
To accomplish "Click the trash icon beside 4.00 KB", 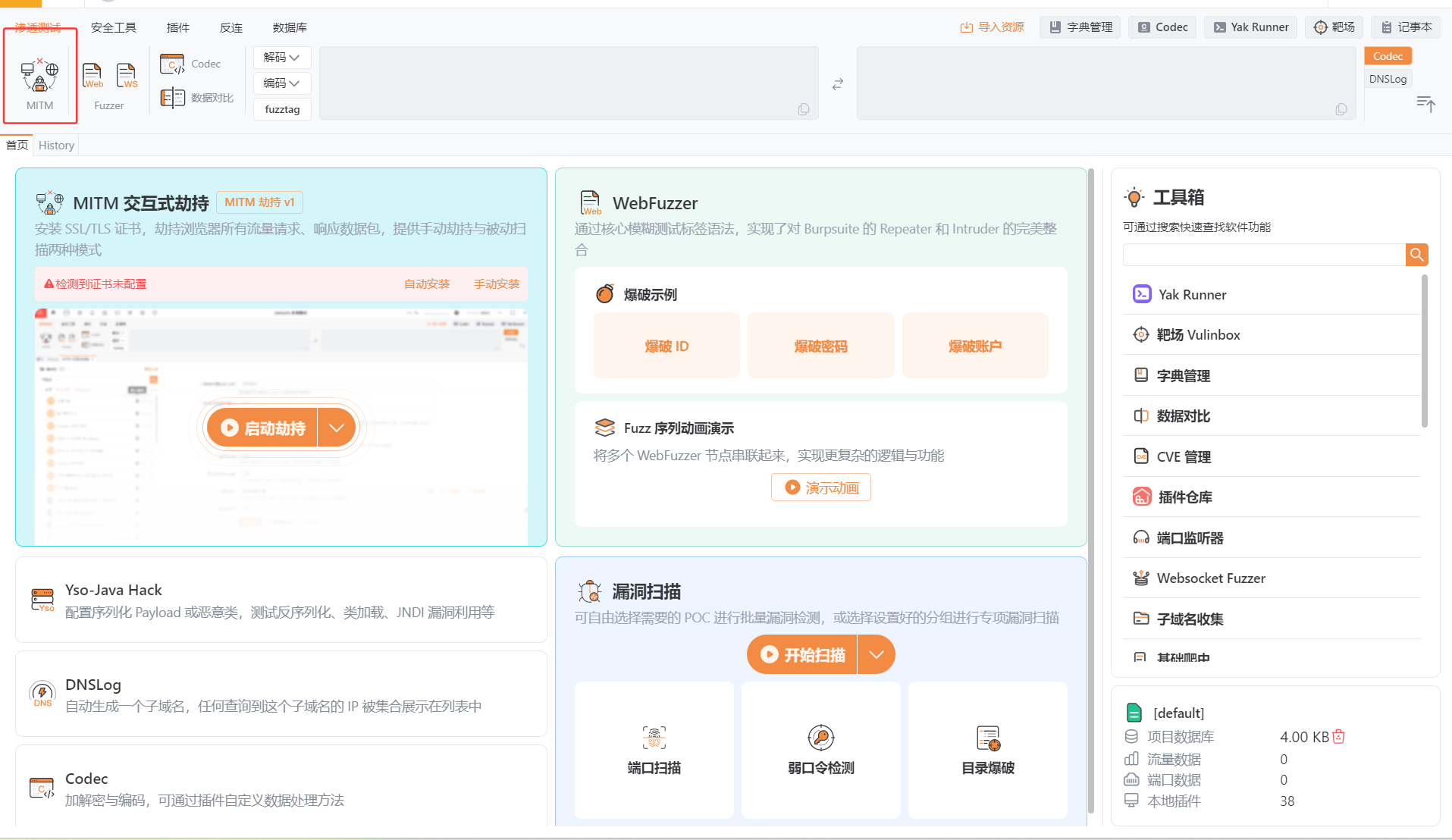I will 1339,736.
